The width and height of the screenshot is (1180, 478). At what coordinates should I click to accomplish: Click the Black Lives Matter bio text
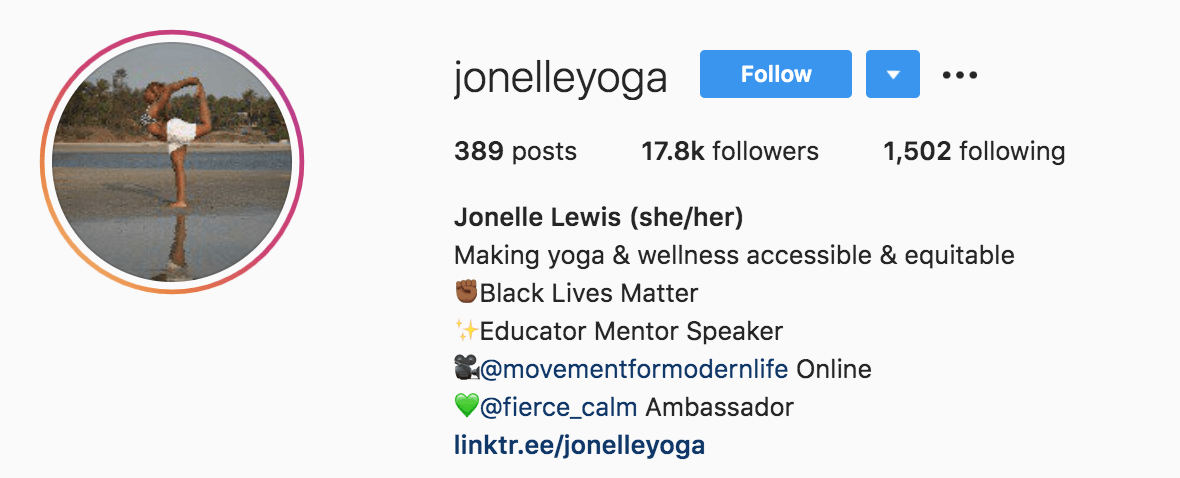[x=589, y=293]
